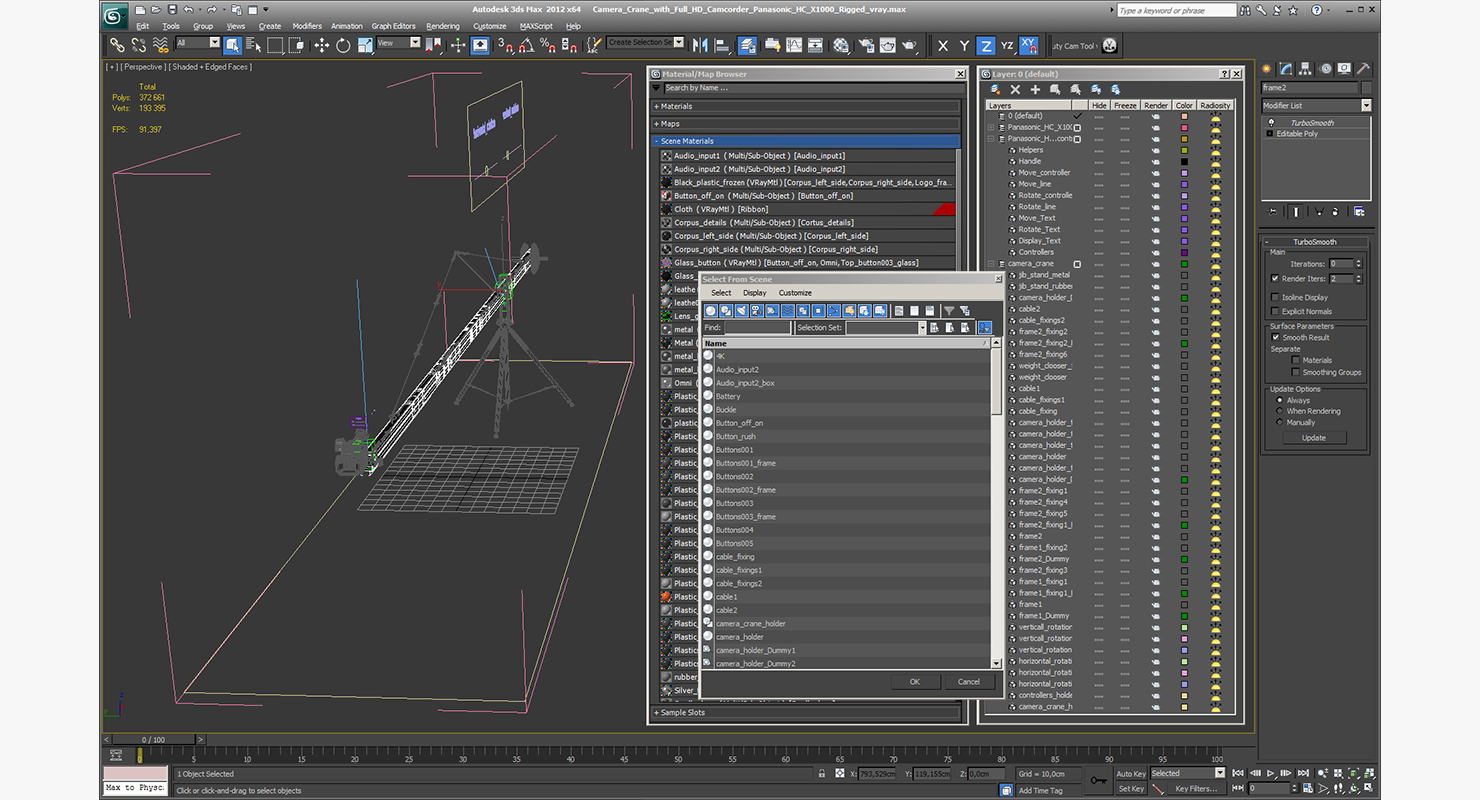Click the Mirror tool icon
The height and width of the screenshot is (800, 1480).
[699, 45]
